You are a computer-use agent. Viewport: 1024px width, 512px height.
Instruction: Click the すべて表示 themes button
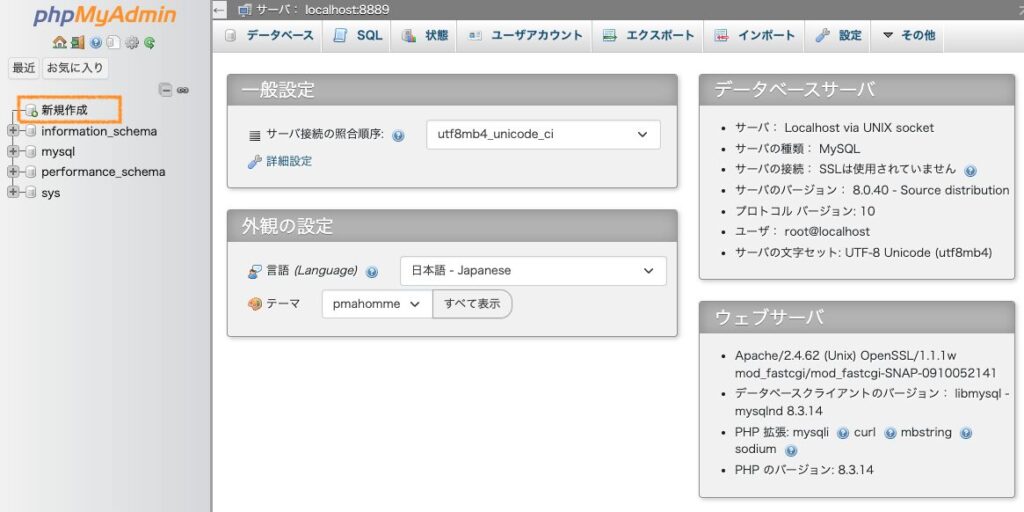[x=472, y=304]
